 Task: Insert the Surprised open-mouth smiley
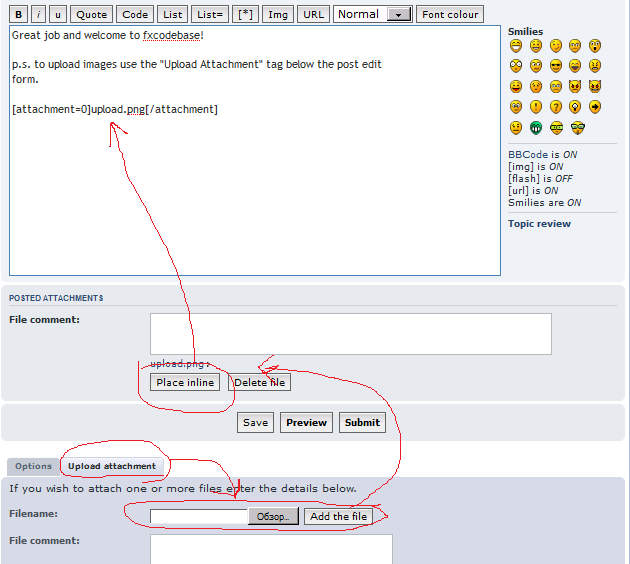pyautogui.click(x=595, y=46)
